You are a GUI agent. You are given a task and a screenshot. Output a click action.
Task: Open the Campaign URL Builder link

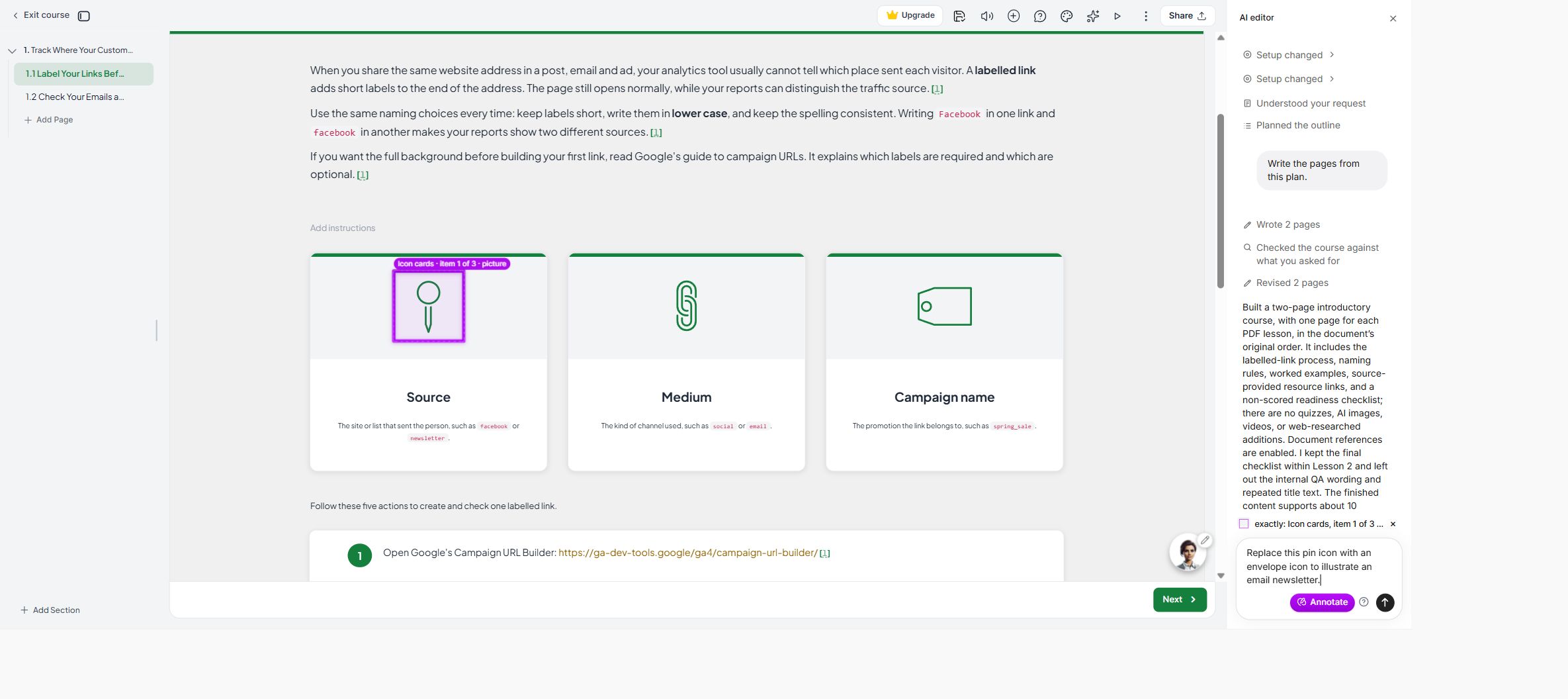click(687, 553)
